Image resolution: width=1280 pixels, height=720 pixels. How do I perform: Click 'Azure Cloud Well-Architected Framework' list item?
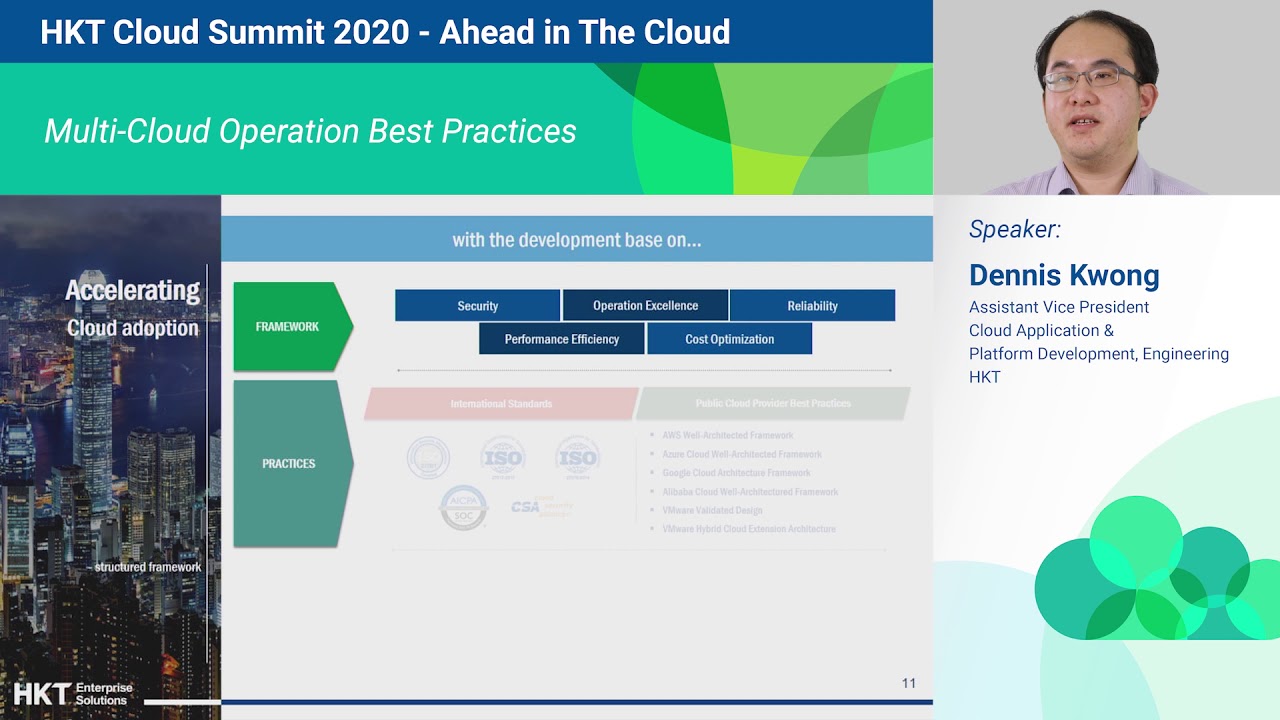742,454
